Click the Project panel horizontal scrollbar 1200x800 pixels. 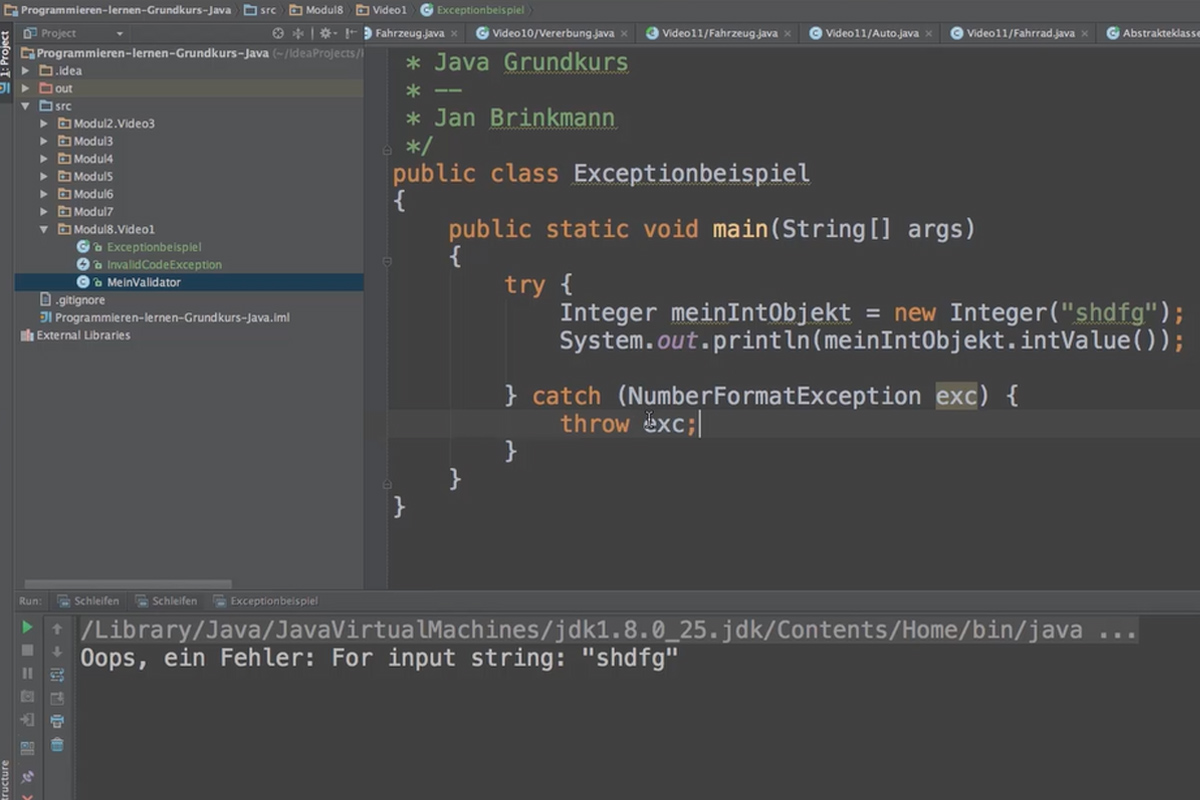pyautogui.click(x=128, y=584)
